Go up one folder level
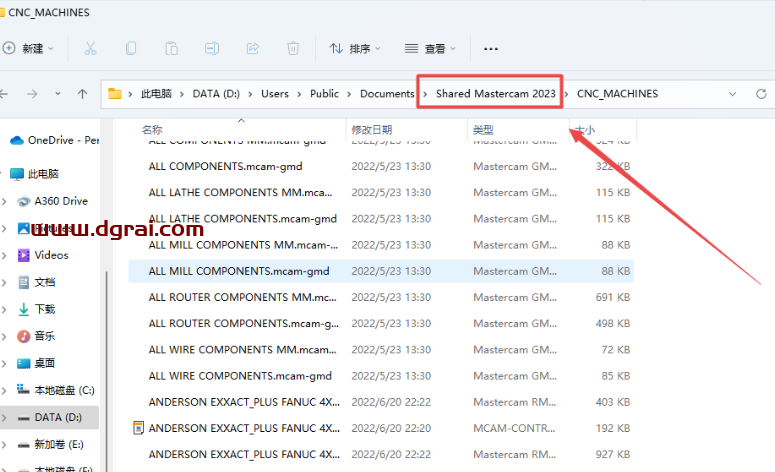775x472 pixels. coord(83,94)
